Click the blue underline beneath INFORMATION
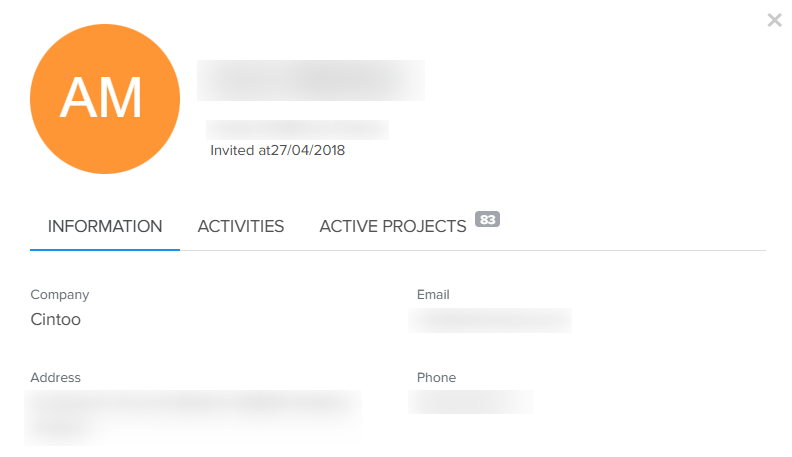 tap(105, 249)
